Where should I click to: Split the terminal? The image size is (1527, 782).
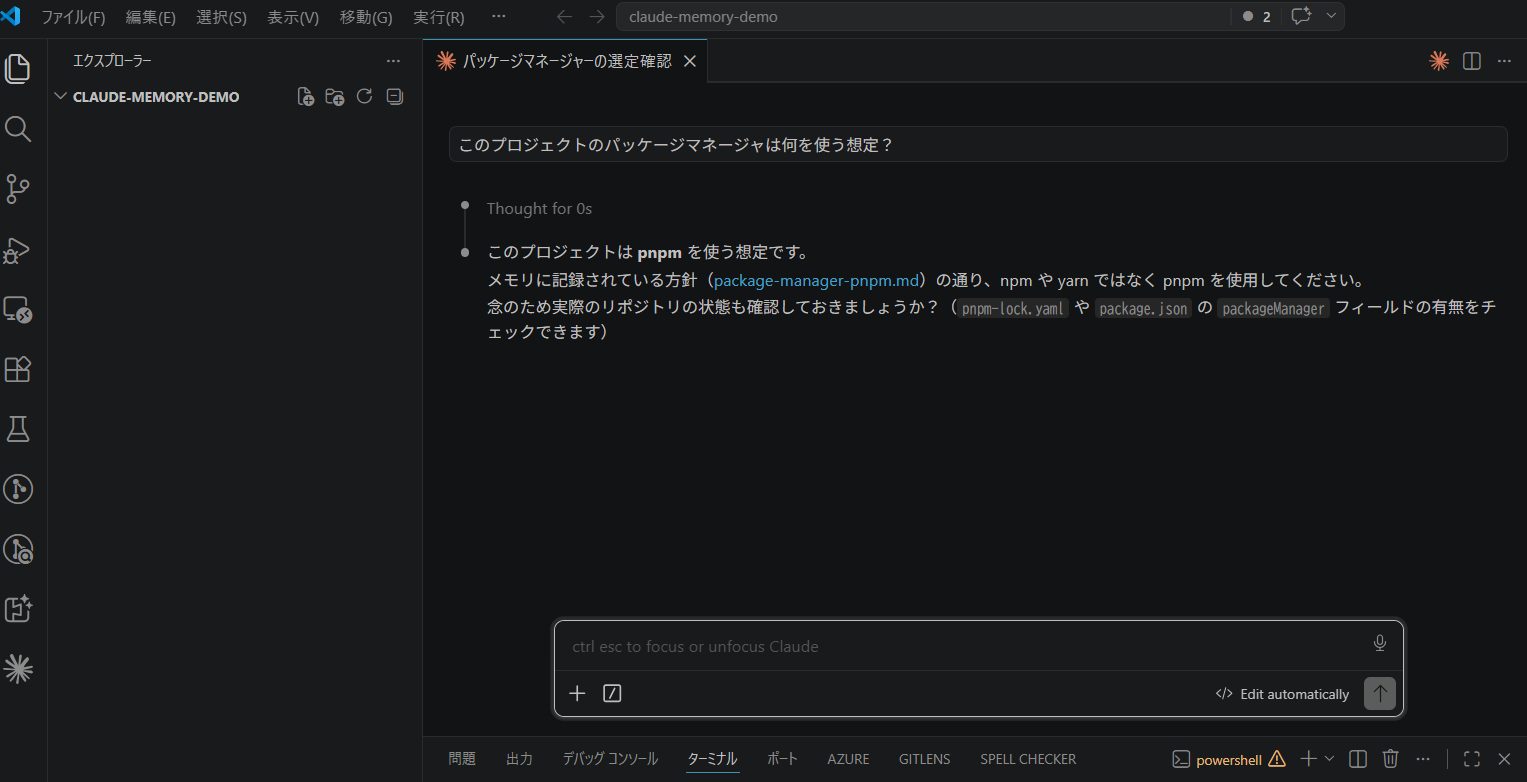[x=1358, y=758]
